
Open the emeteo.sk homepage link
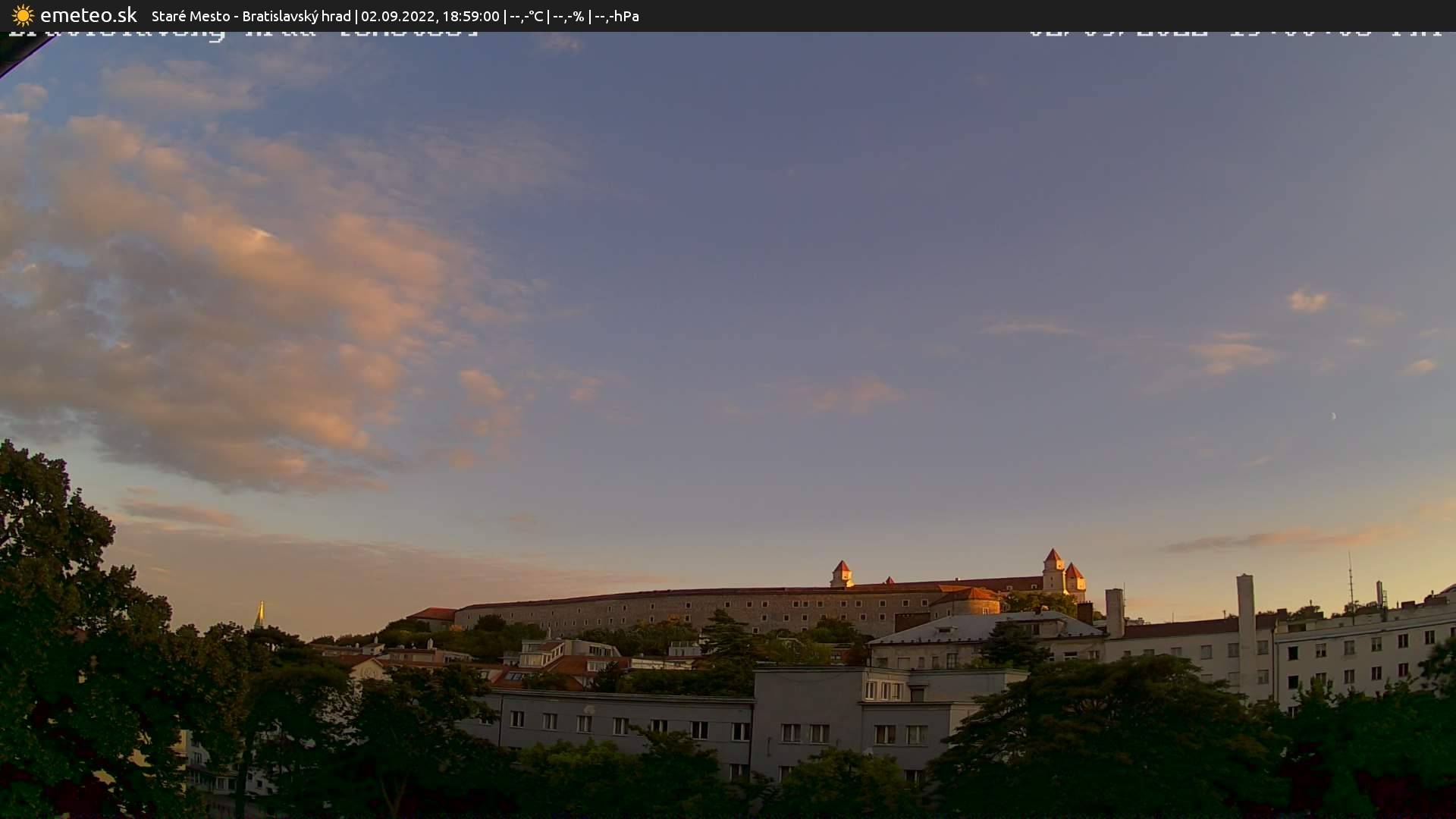(89, 15)
